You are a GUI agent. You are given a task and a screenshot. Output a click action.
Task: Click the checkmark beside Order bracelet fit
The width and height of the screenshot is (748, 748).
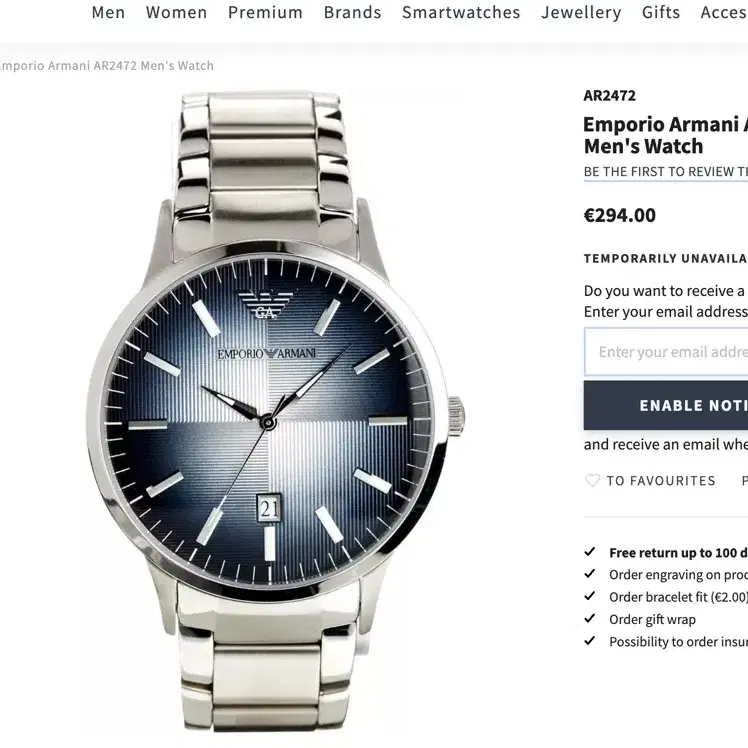click(590, 596)
